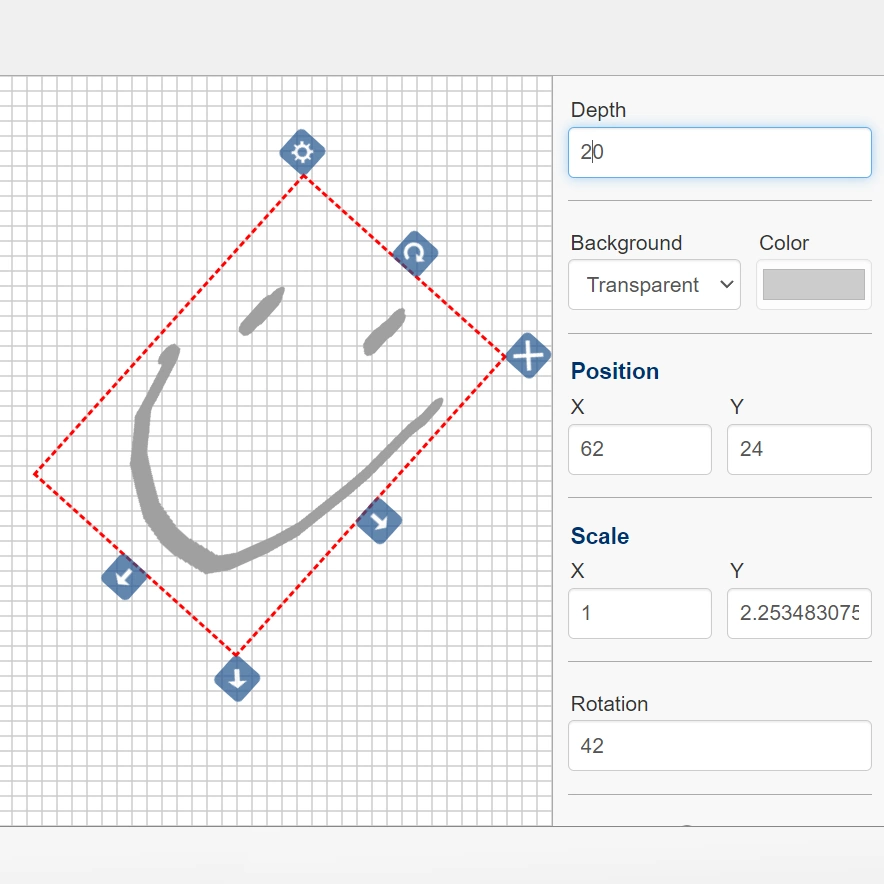This screenshot has width=884, height=884.
Task: Click the smiley's left eye stroke
Action: click(x=262, y=310)
